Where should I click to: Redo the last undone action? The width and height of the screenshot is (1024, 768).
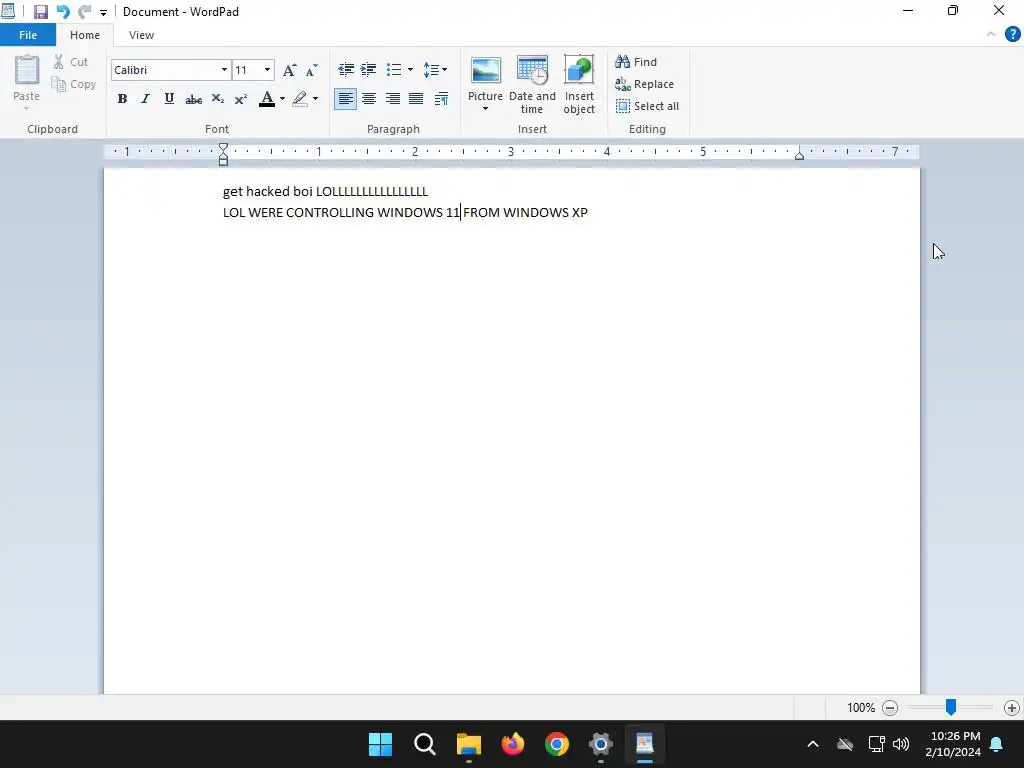(84, 12)
